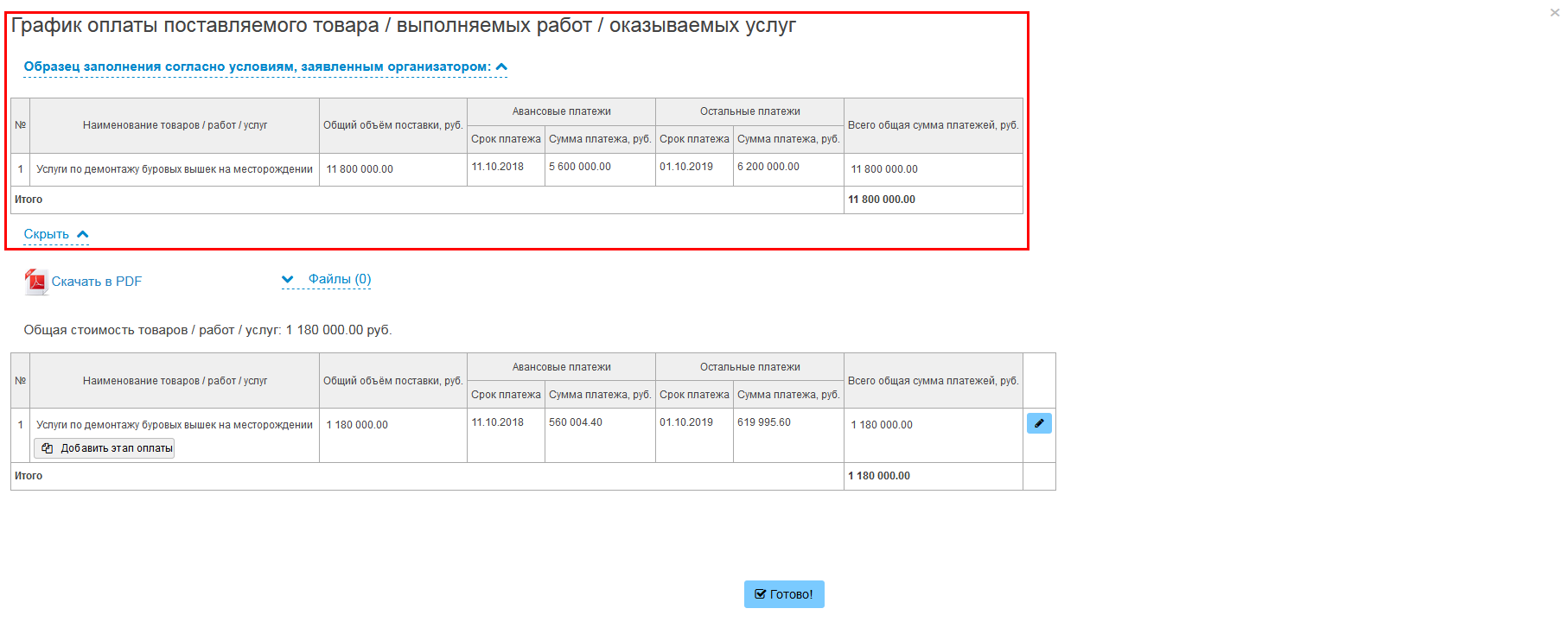
Task: Click sample remaining date 01.10.2019
Action: click(686, 167)
